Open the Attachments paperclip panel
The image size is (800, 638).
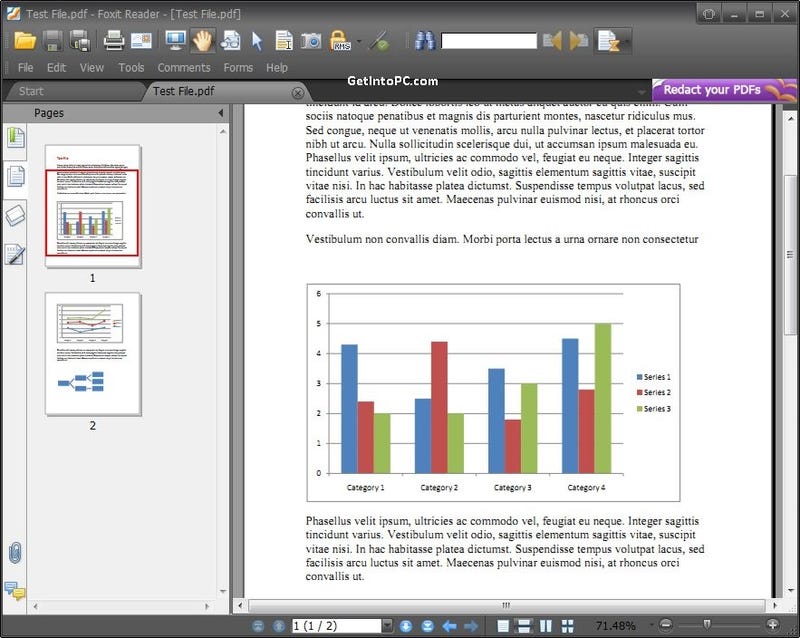tap(15, 553)
